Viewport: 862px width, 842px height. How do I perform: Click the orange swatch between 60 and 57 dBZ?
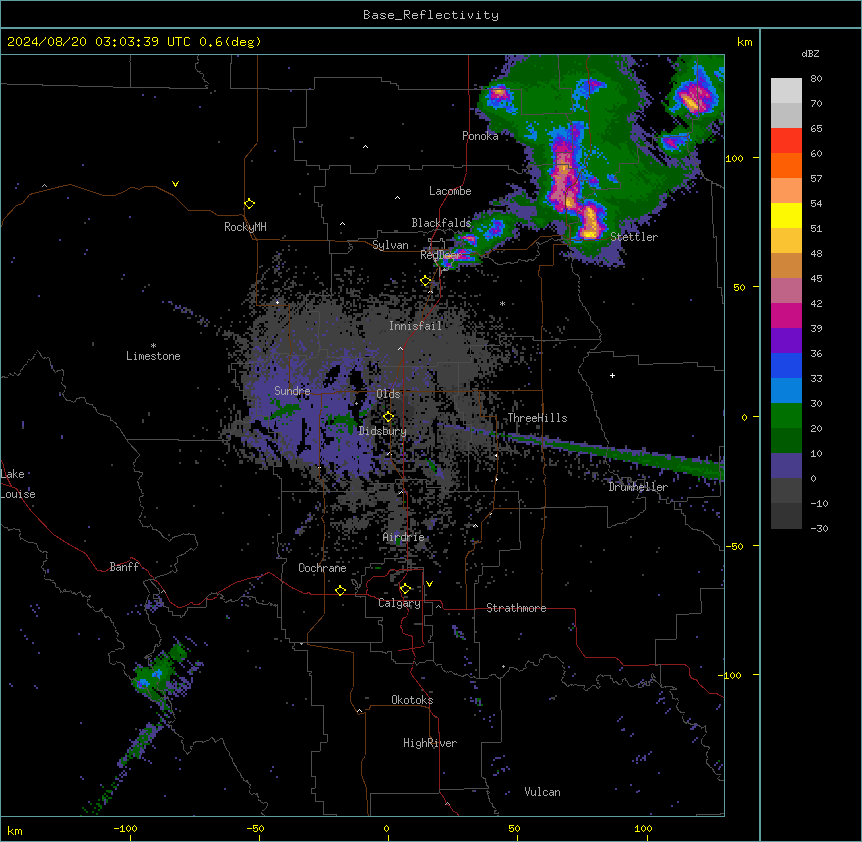pos(786,165)
